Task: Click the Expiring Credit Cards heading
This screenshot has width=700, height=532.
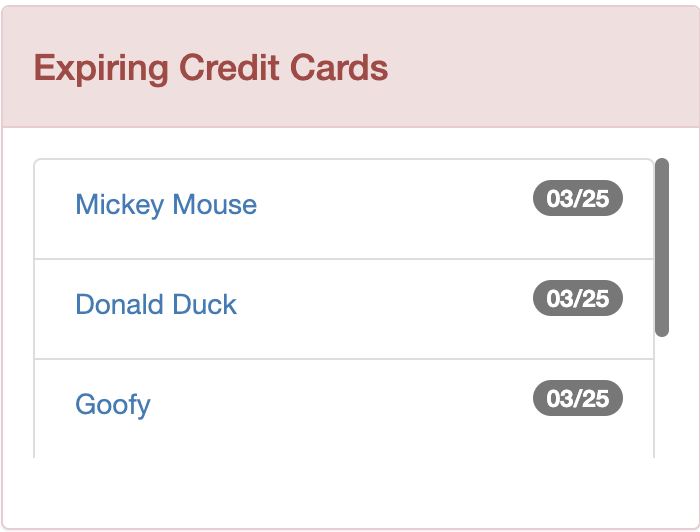Action: coord(211,68)
